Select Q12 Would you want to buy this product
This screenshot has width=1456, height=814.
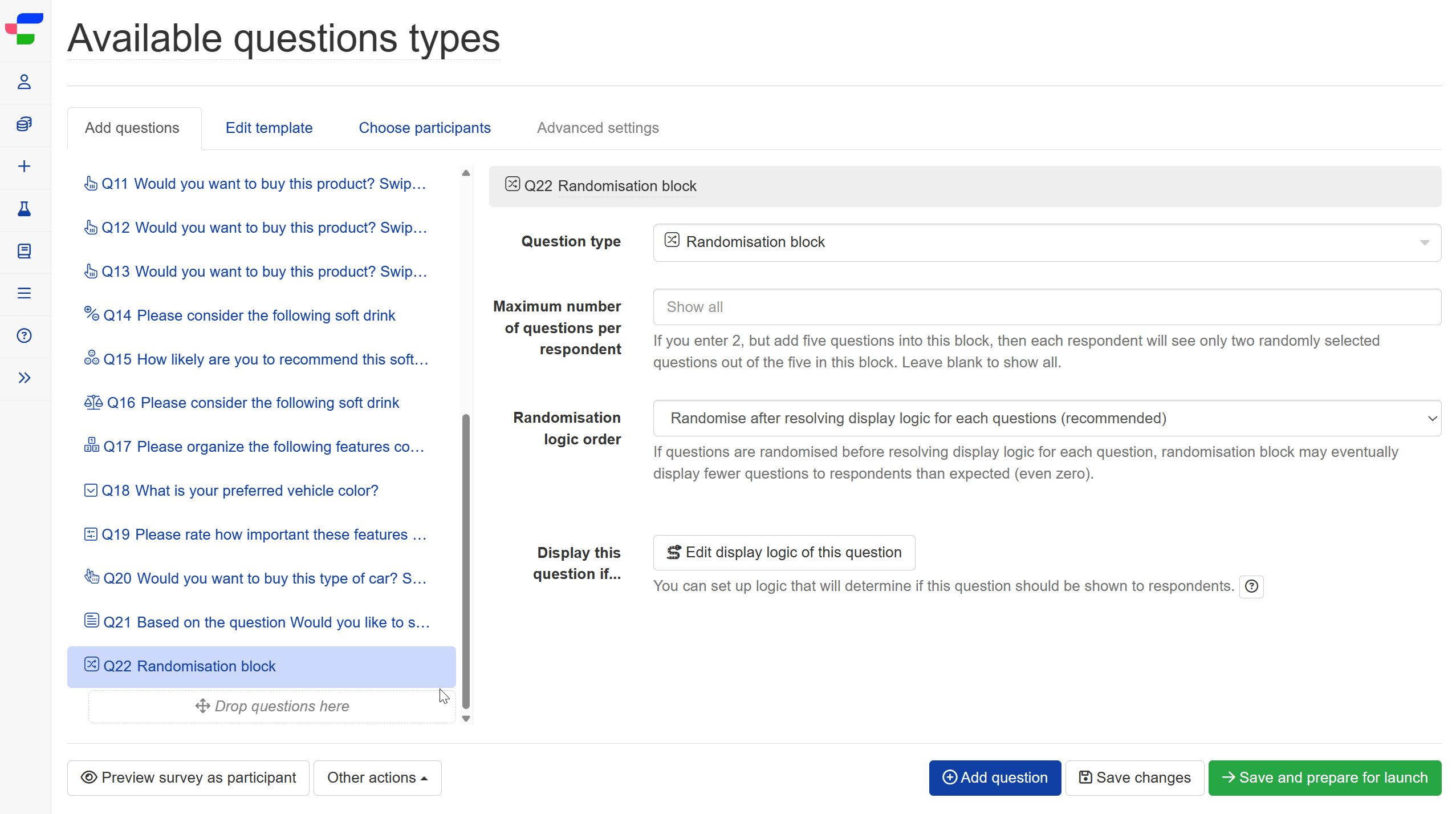(262, 228)
